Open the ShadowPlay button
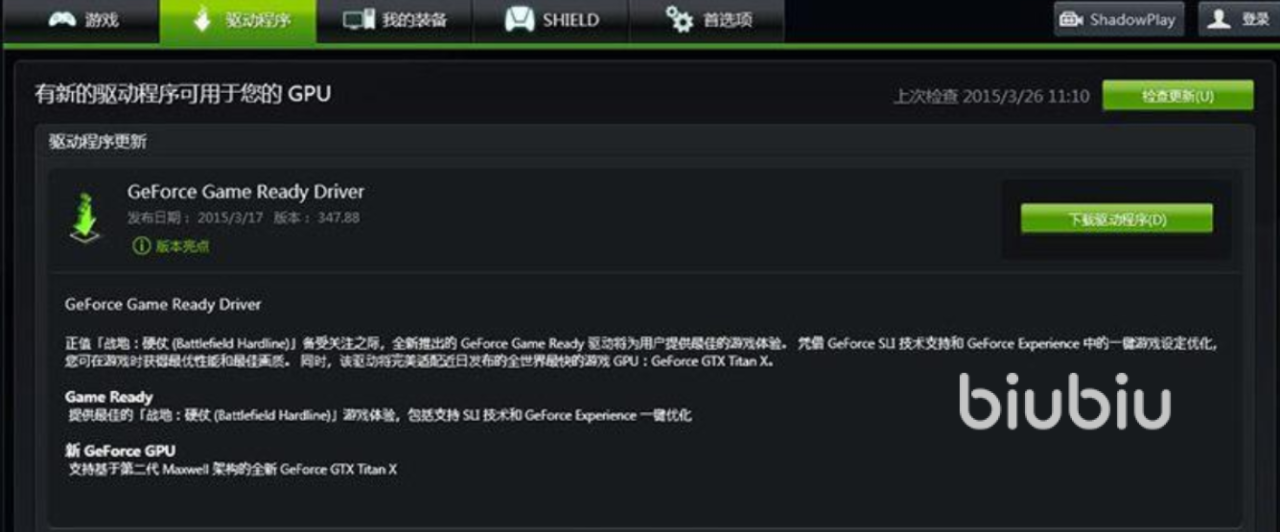 [x=1119, y=20]
